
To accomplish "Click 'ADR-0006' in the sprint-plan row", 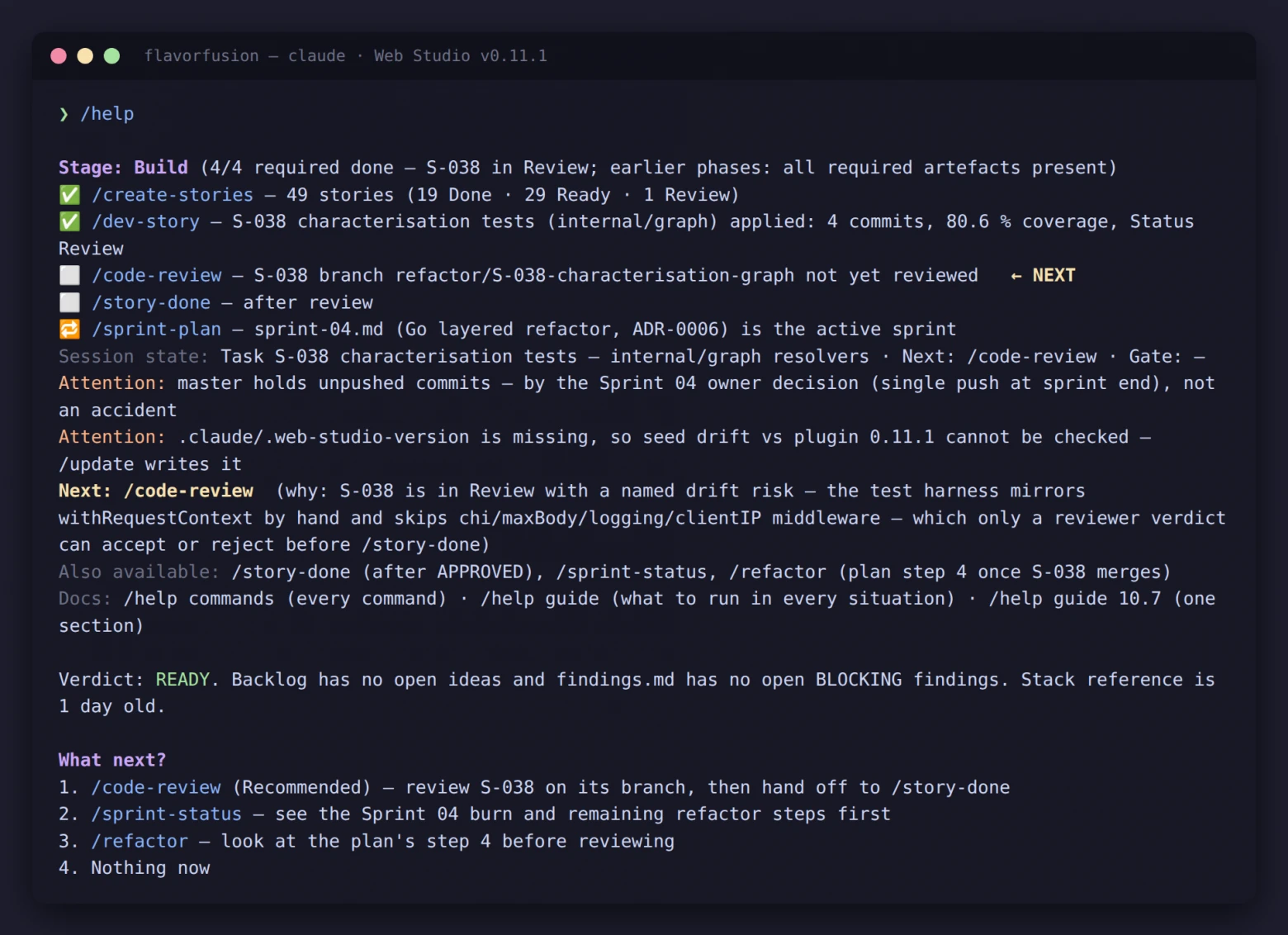I will tap(675, 330).
